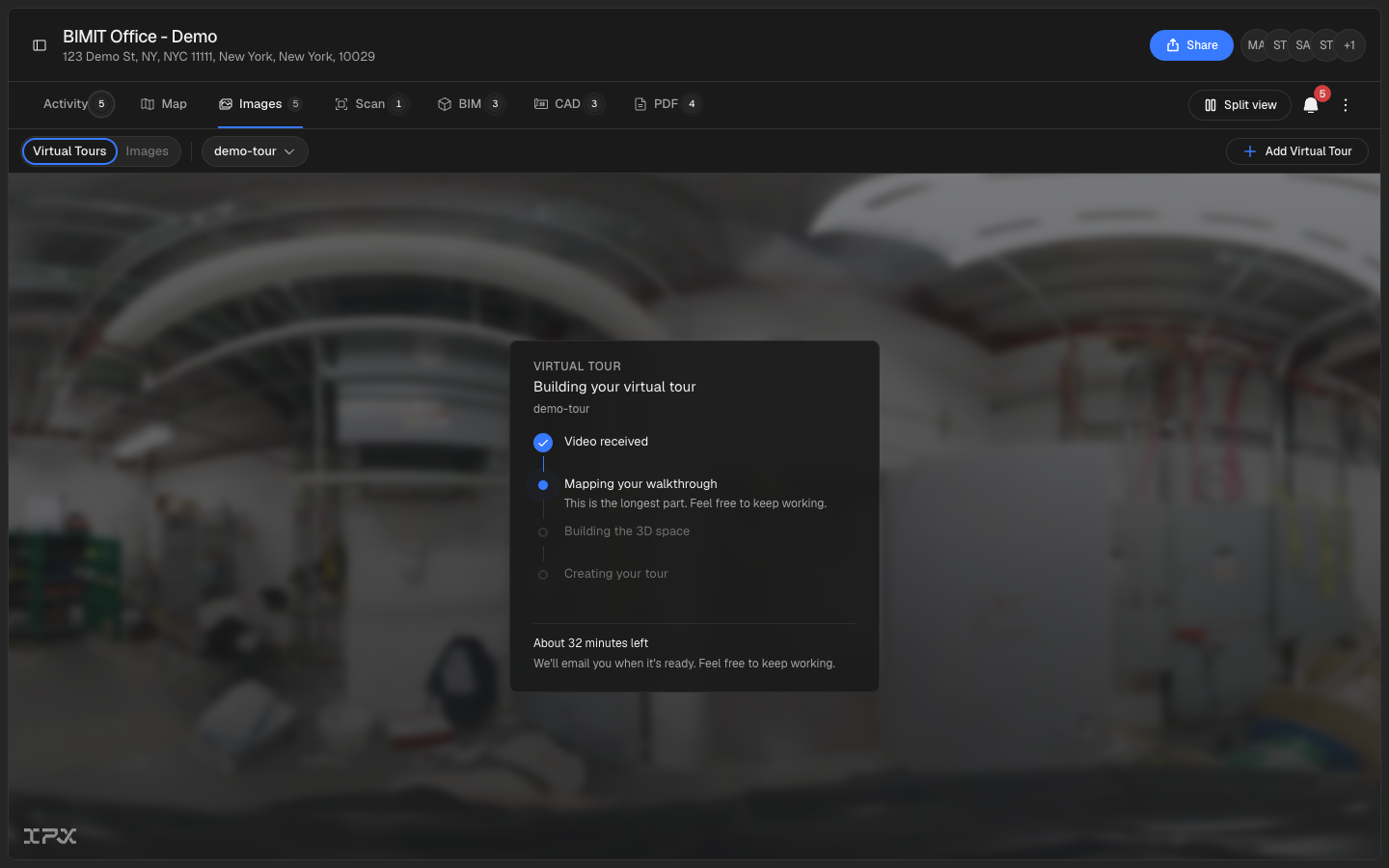Click the 'We'll email you when it's ready' text
Image resolution: width=1389 pixels, height=868 pixels.
pos(684,664)
